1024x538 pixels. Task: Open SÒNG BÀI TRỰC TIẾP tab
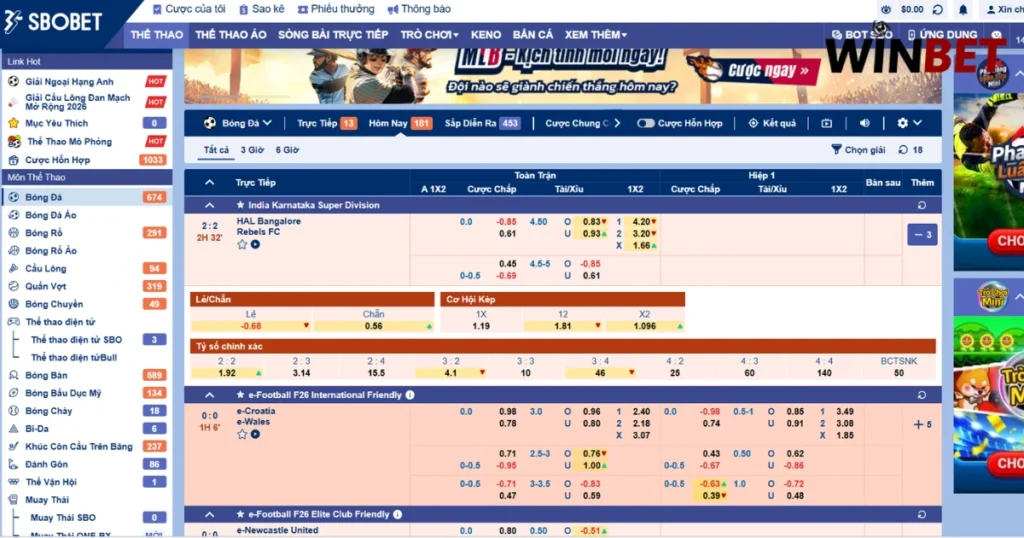(x=333, y=35)
